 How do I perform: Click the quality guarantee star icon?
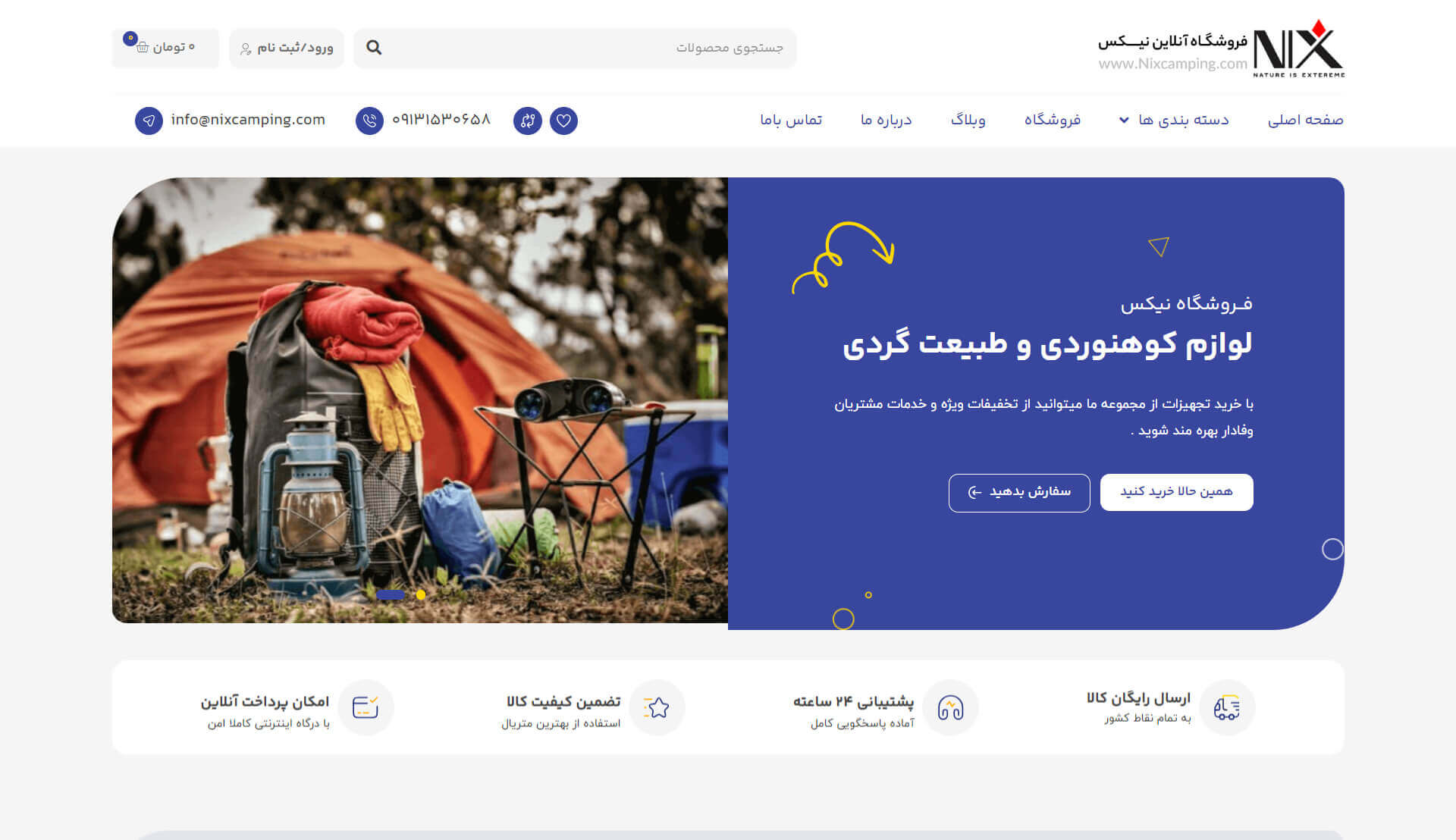(657, 707)
